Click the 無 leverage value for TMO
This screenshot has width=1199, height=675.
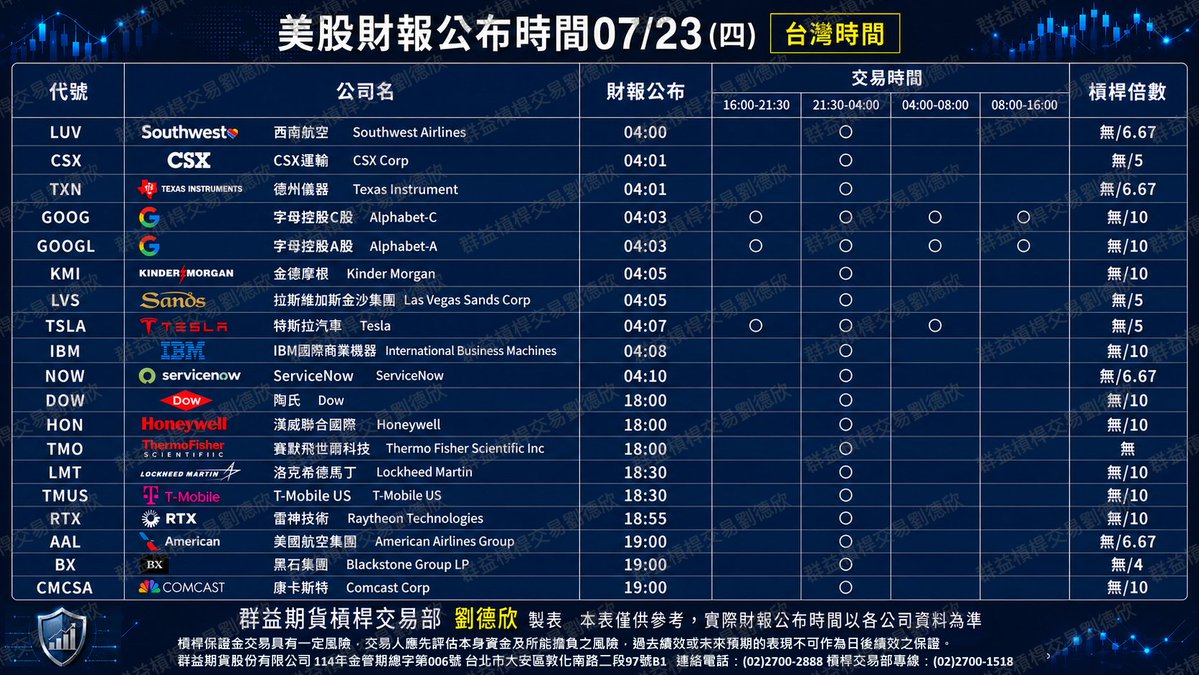[1127, 449]
